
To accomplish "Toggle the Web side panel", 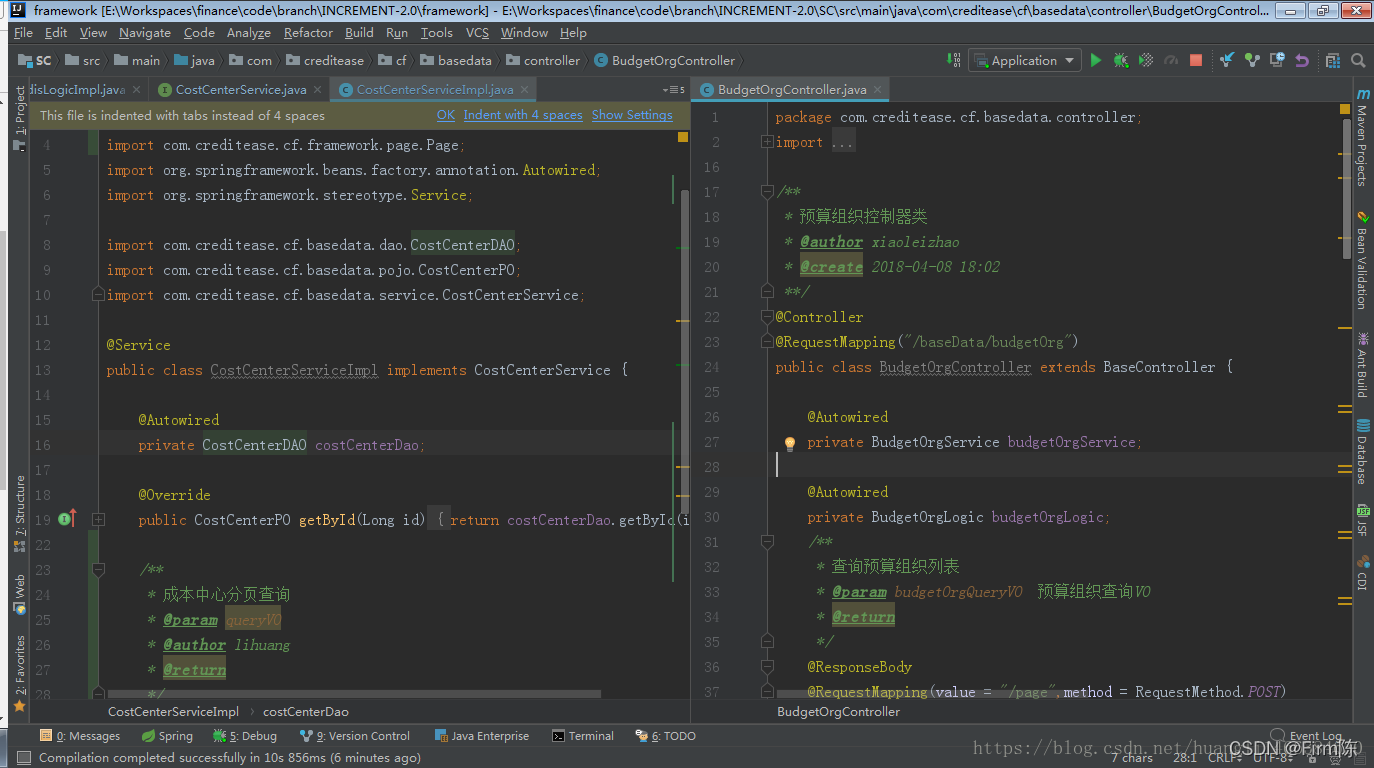I will pos(20,594).
